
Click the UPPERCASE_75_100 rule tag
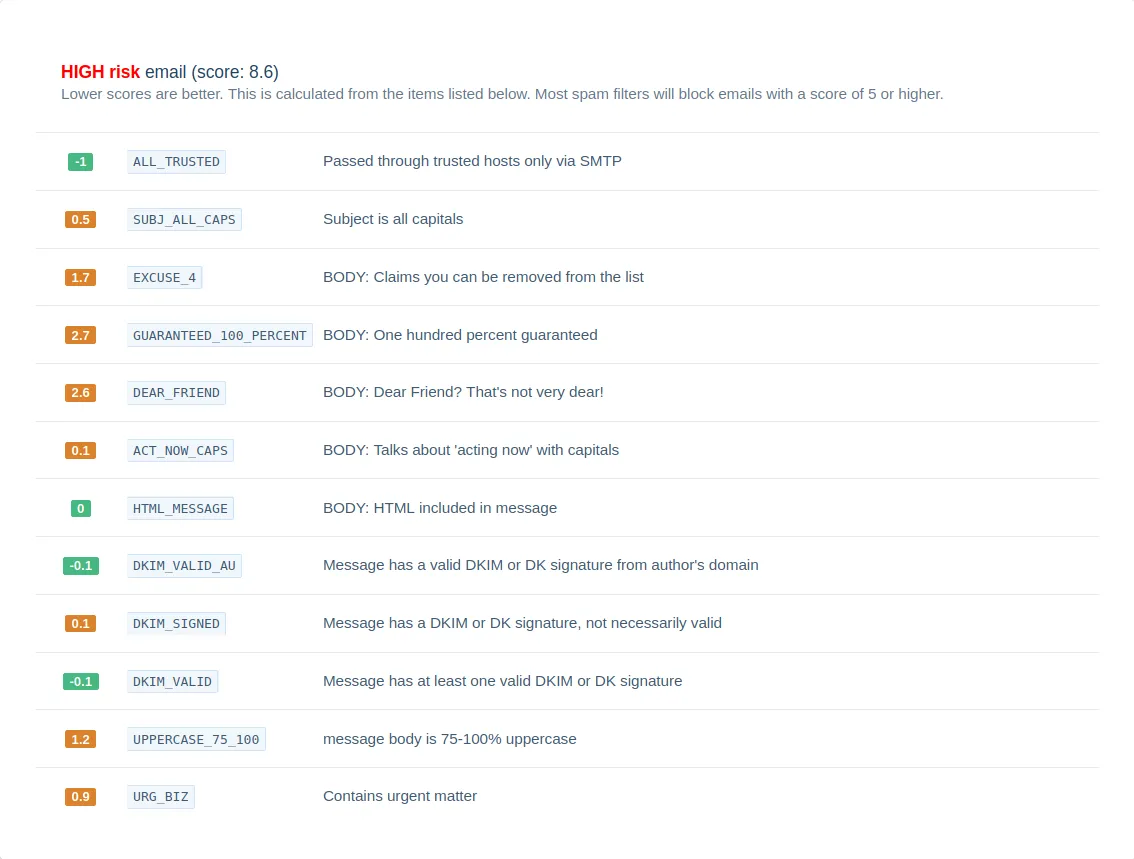tap(196, 739)
